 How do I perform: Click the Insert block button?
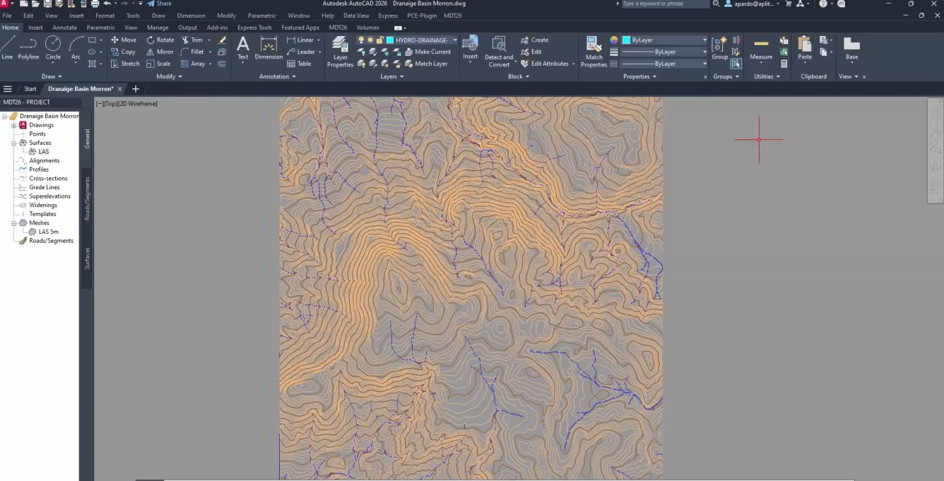pos(470,48)
